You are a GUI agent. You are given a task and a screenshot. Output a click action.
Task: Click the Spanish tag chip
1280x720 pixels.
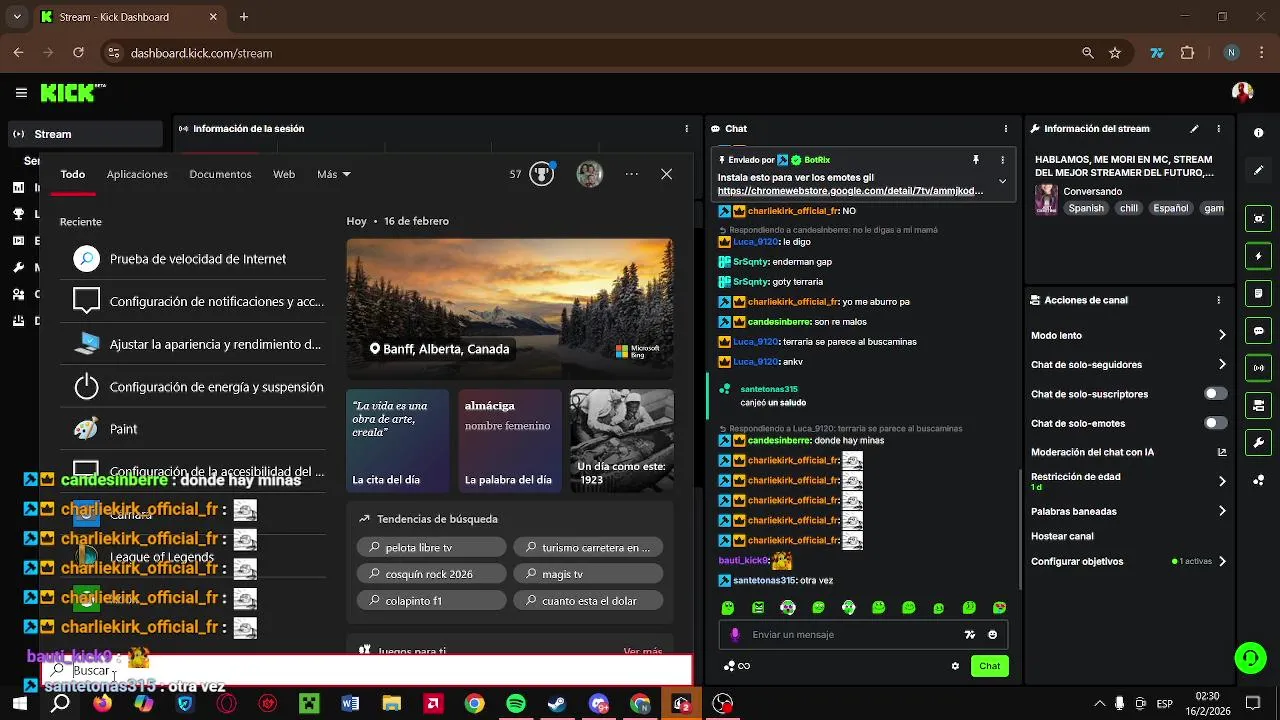click(x=1086, y=208)
